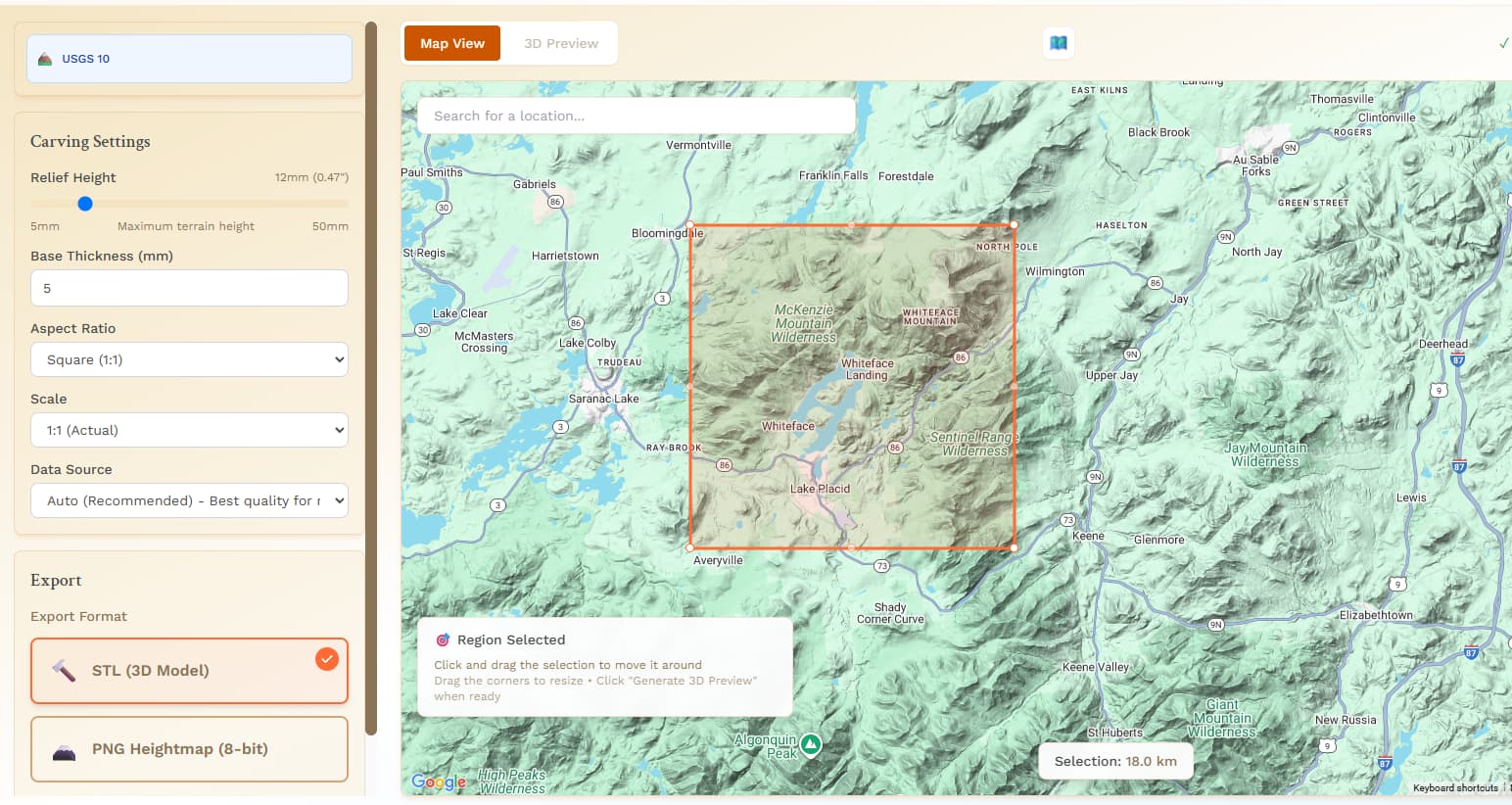Click the Google logo on the map
Image resolution: width=1512 pixels, height=805 pixels.
click(438, 781)
